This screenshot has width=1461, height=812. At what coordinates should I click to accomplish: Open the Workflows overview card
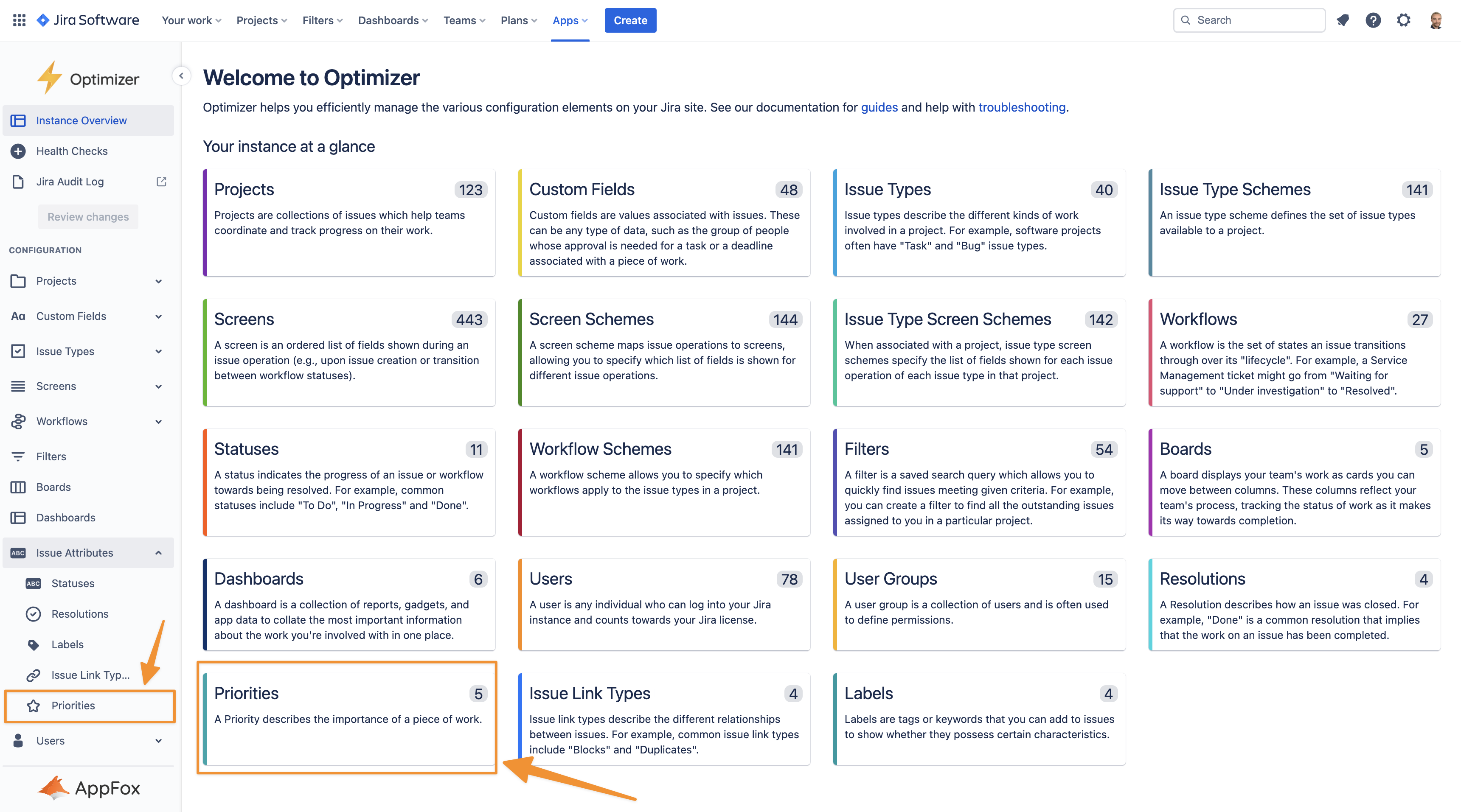1294,352
